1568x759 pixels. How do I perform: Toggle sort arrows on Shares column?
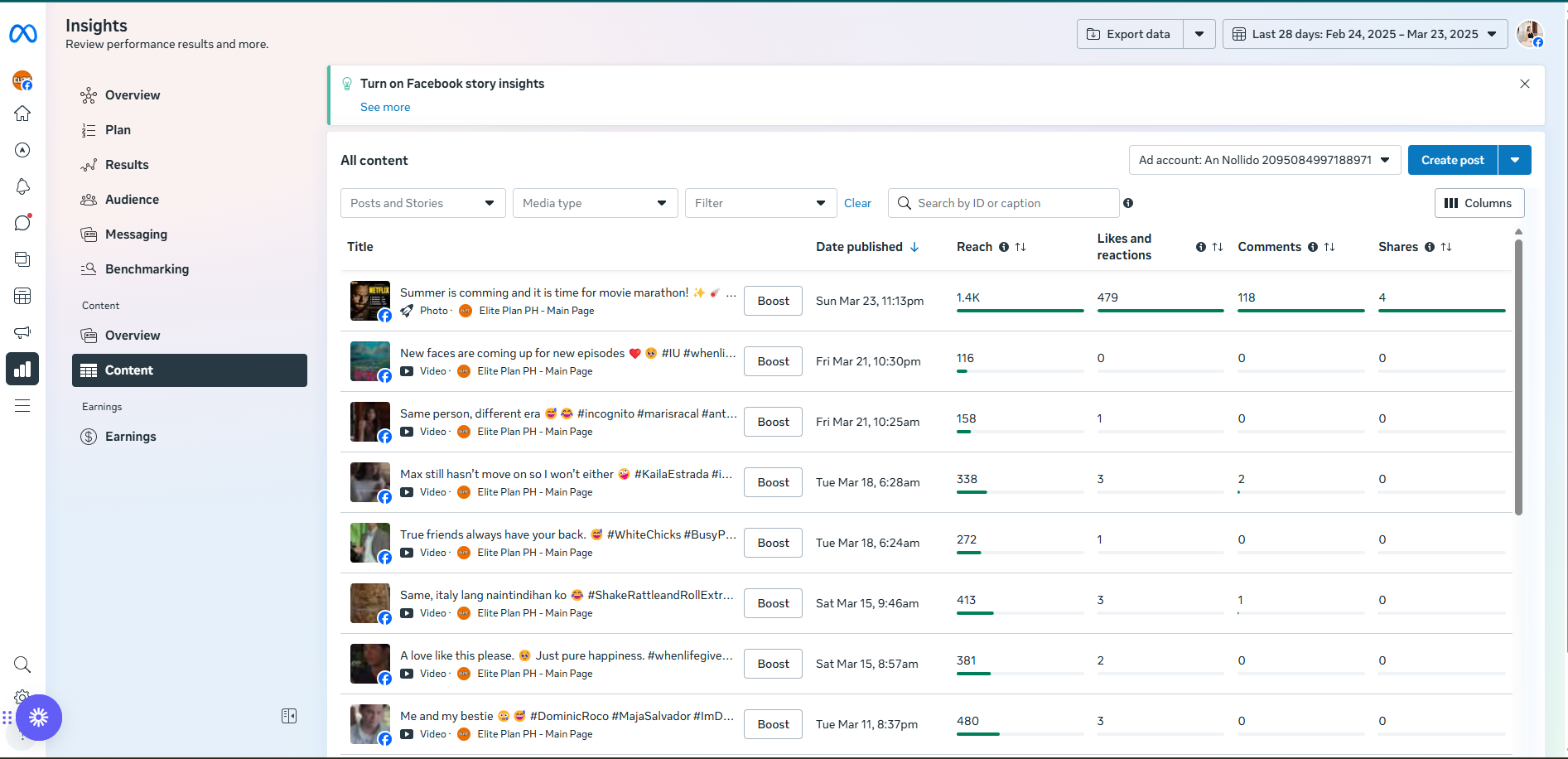pos(1446,247)
